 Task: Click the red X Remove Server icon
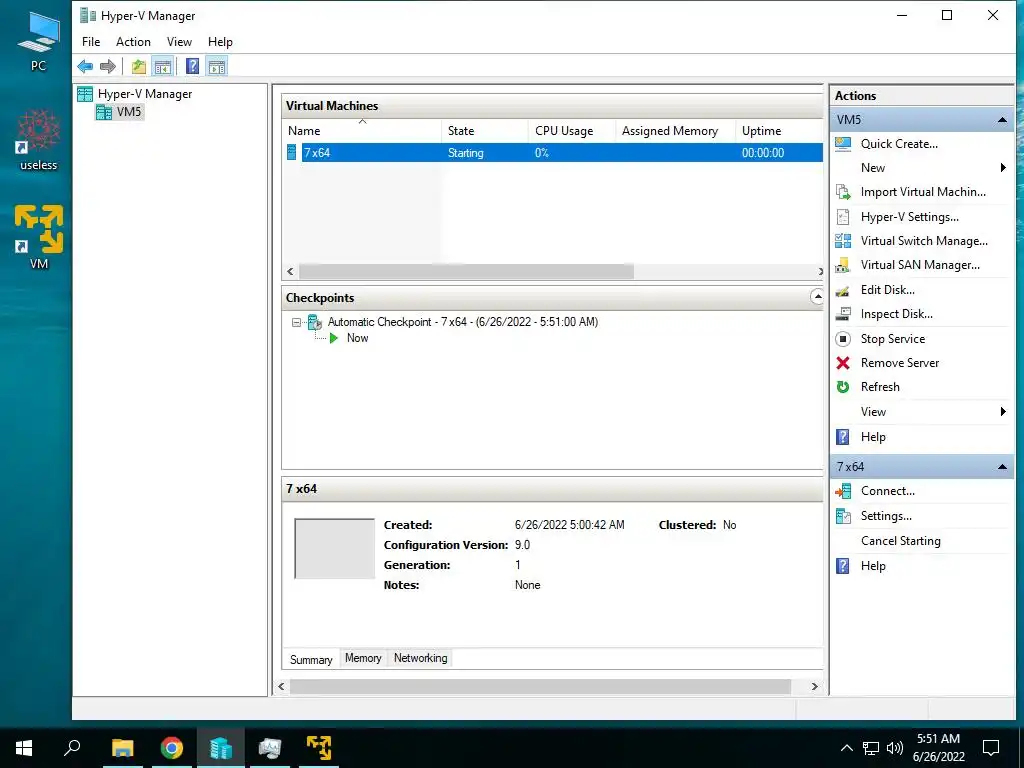(x=843, y=363)
